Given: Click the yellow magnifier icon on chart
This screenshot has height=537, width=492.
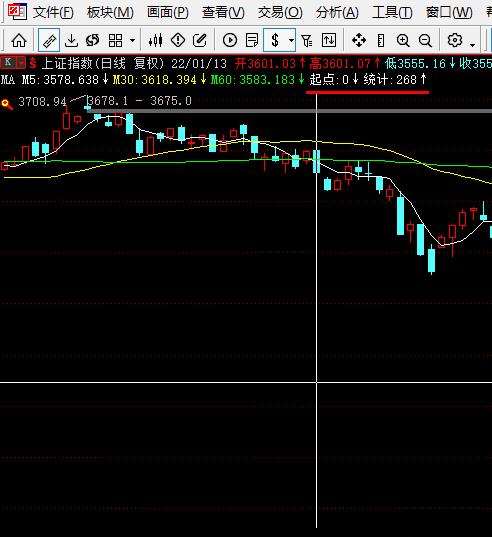Looking at the screenshot, I should coord(7,104).
